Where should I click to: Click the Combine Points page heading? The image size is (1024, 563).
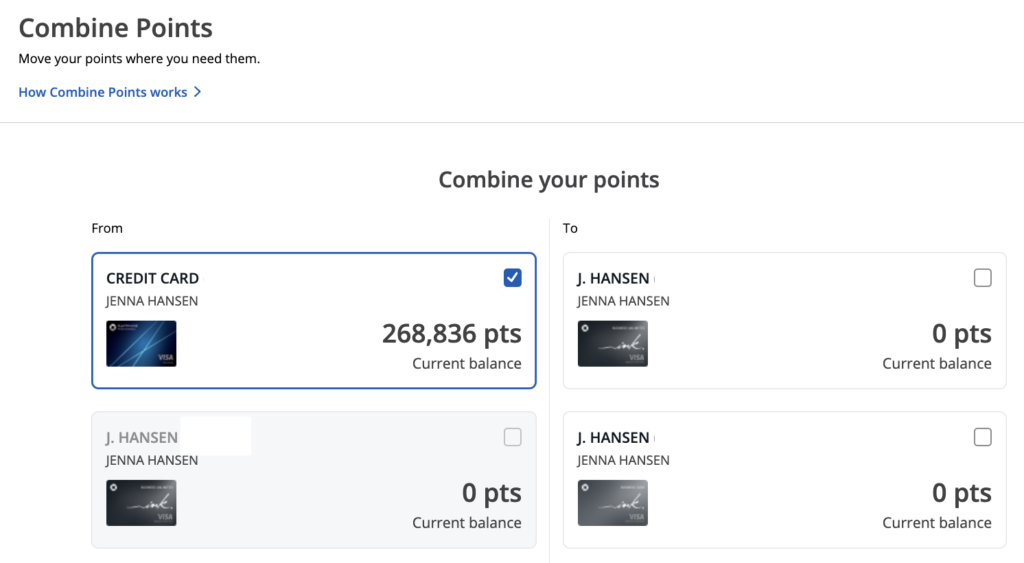point(115,28)
